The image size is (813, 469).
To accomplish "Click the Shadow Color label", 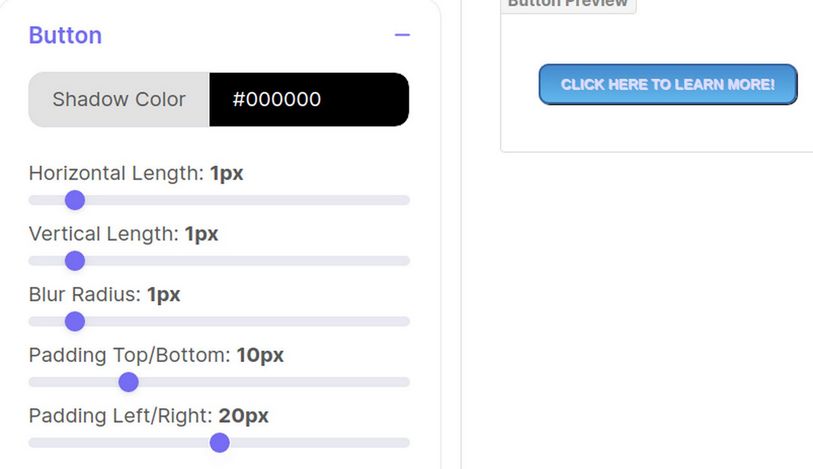I will coord(119,100).
